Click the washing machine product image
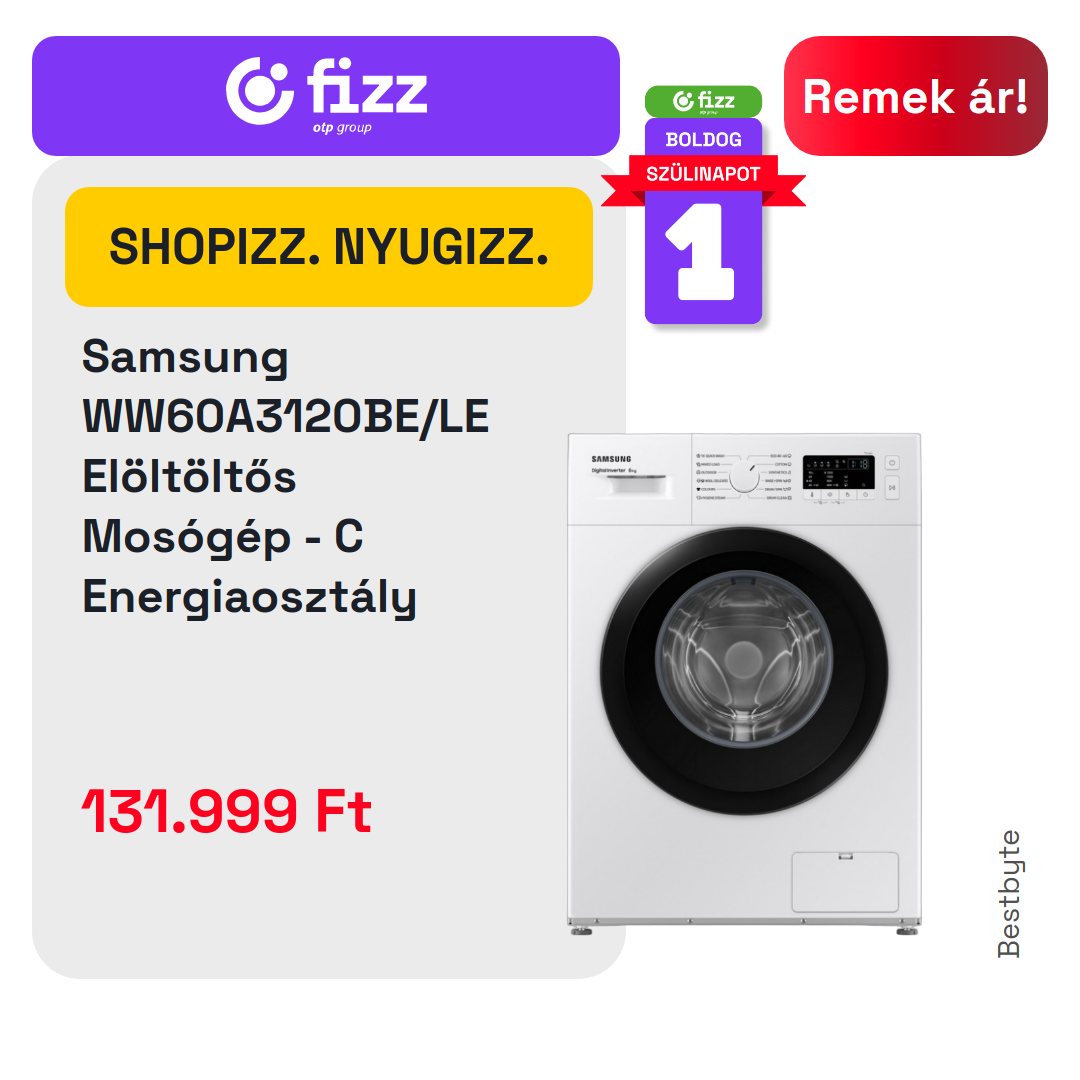The height and width of the screenshot is (1080, 1080). click(744, 683)
